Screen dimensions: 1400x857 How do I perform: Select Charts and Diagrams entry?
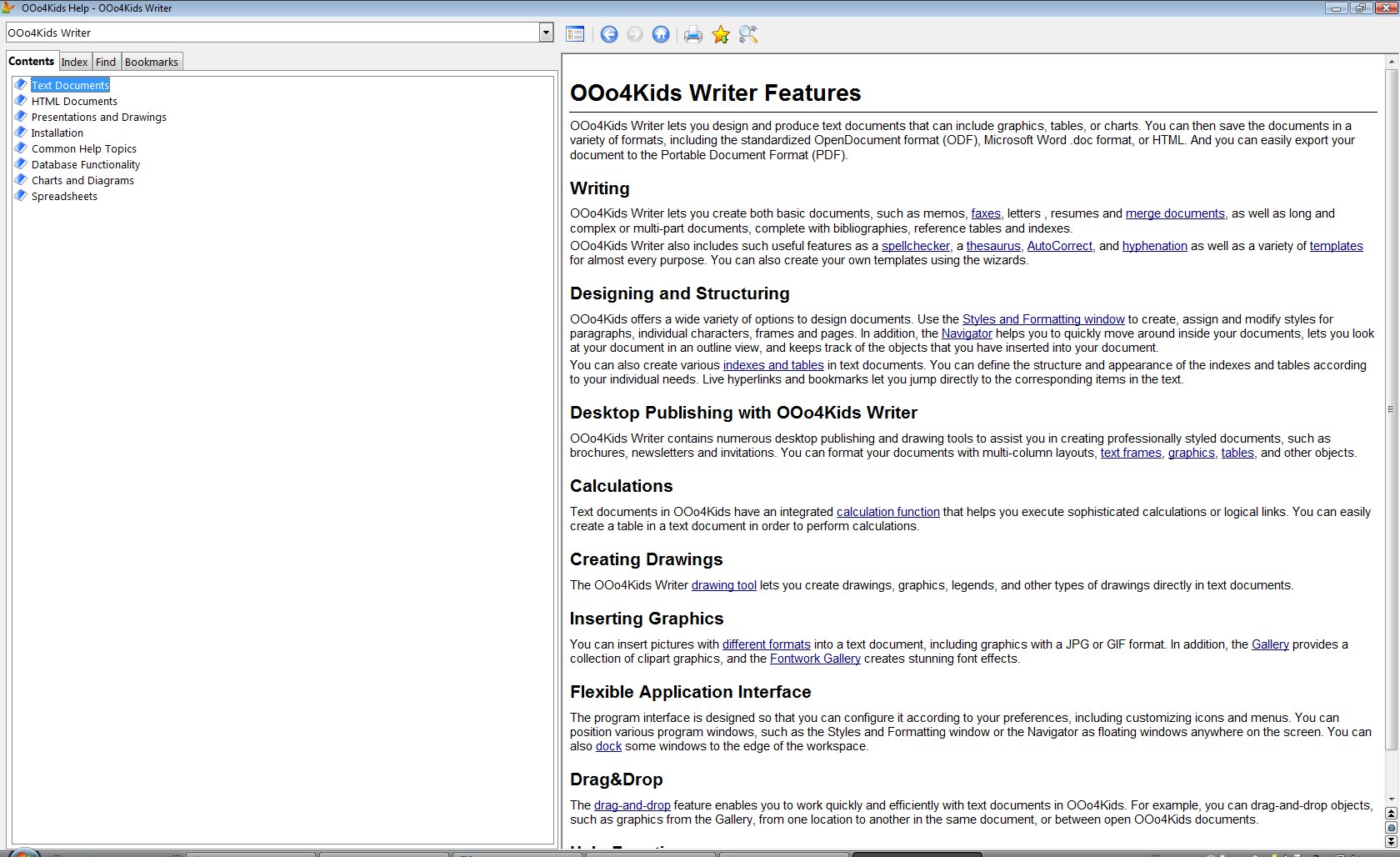coord(82,180)
